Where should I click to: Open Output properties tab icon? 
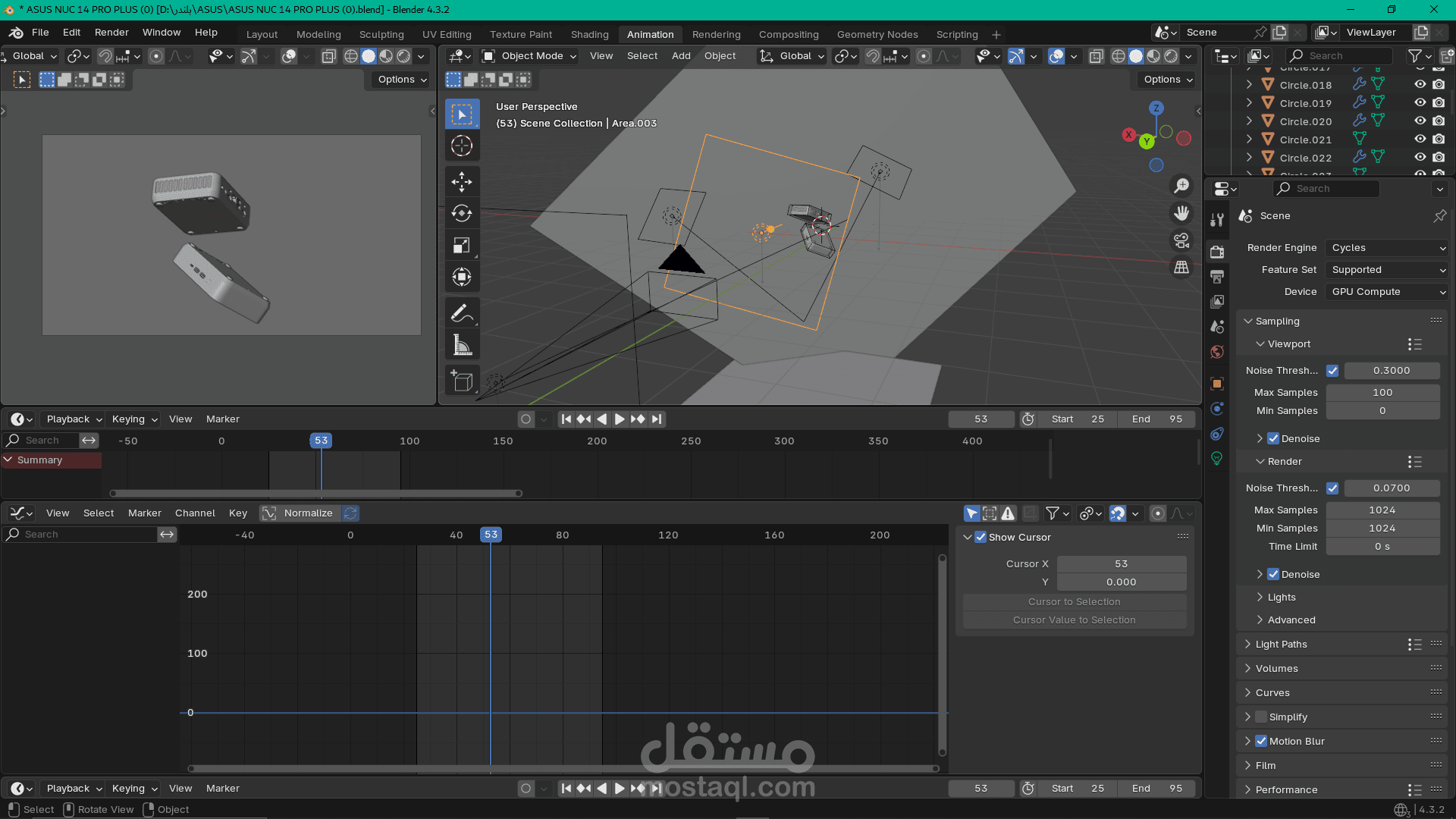point(1217,277)
